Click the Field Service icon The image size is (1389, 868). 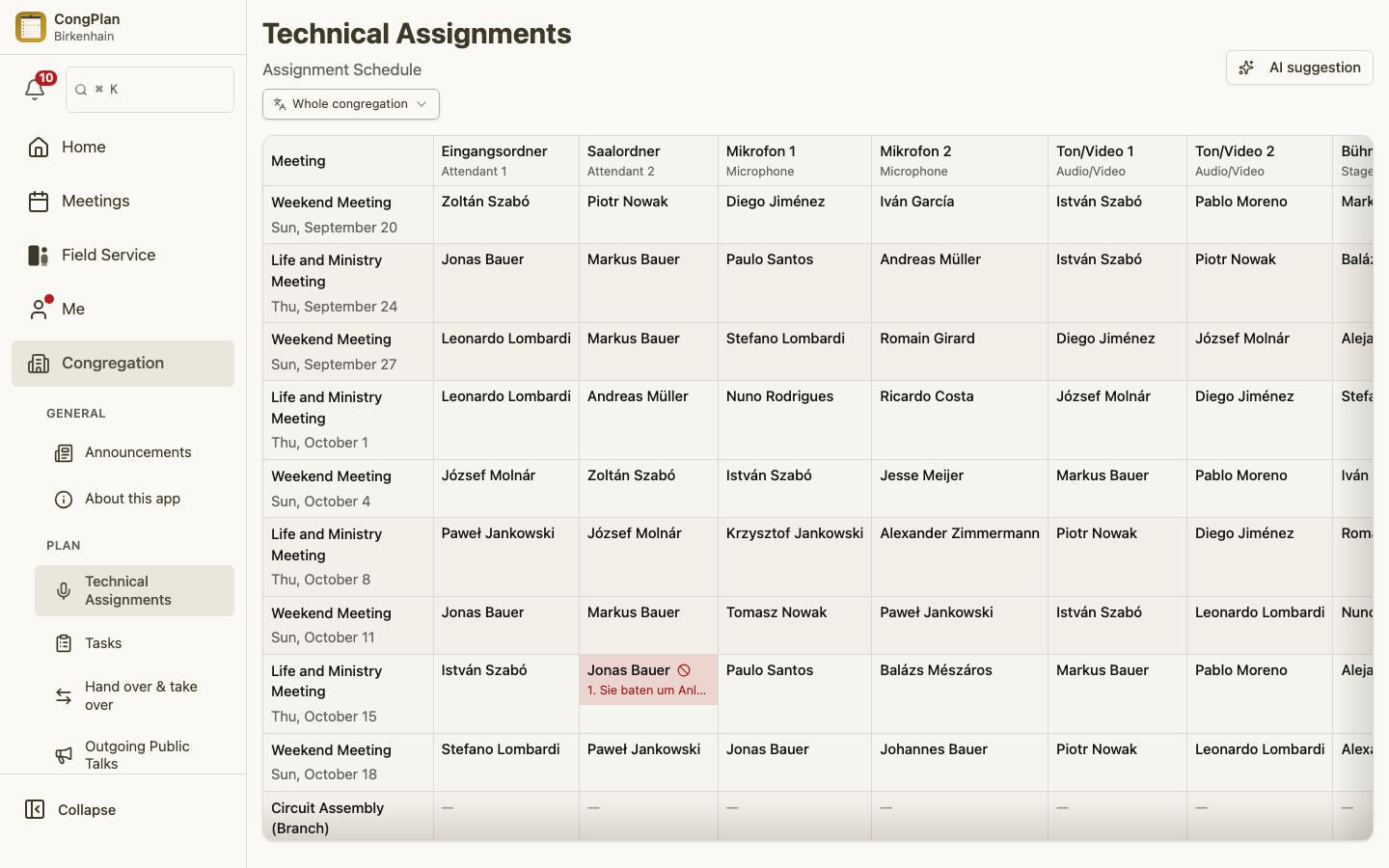coord(39,255)
